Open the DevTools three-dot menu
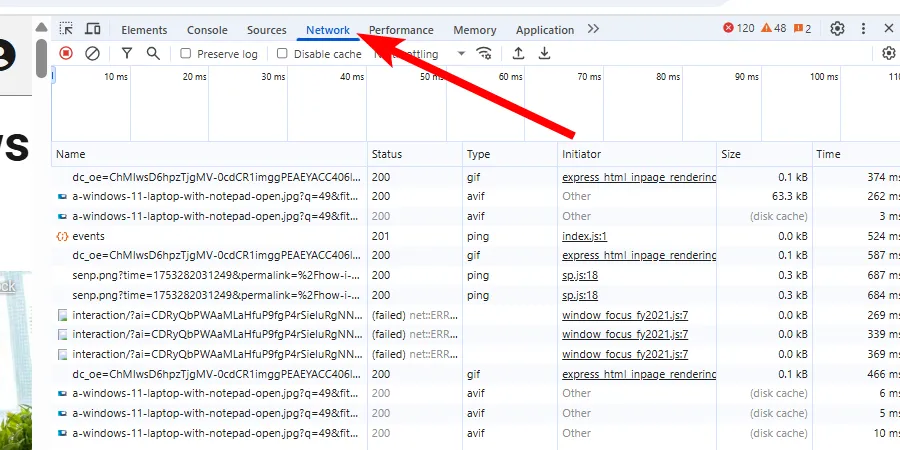Viewport: 900px width, 450px height. coord(863,28)
